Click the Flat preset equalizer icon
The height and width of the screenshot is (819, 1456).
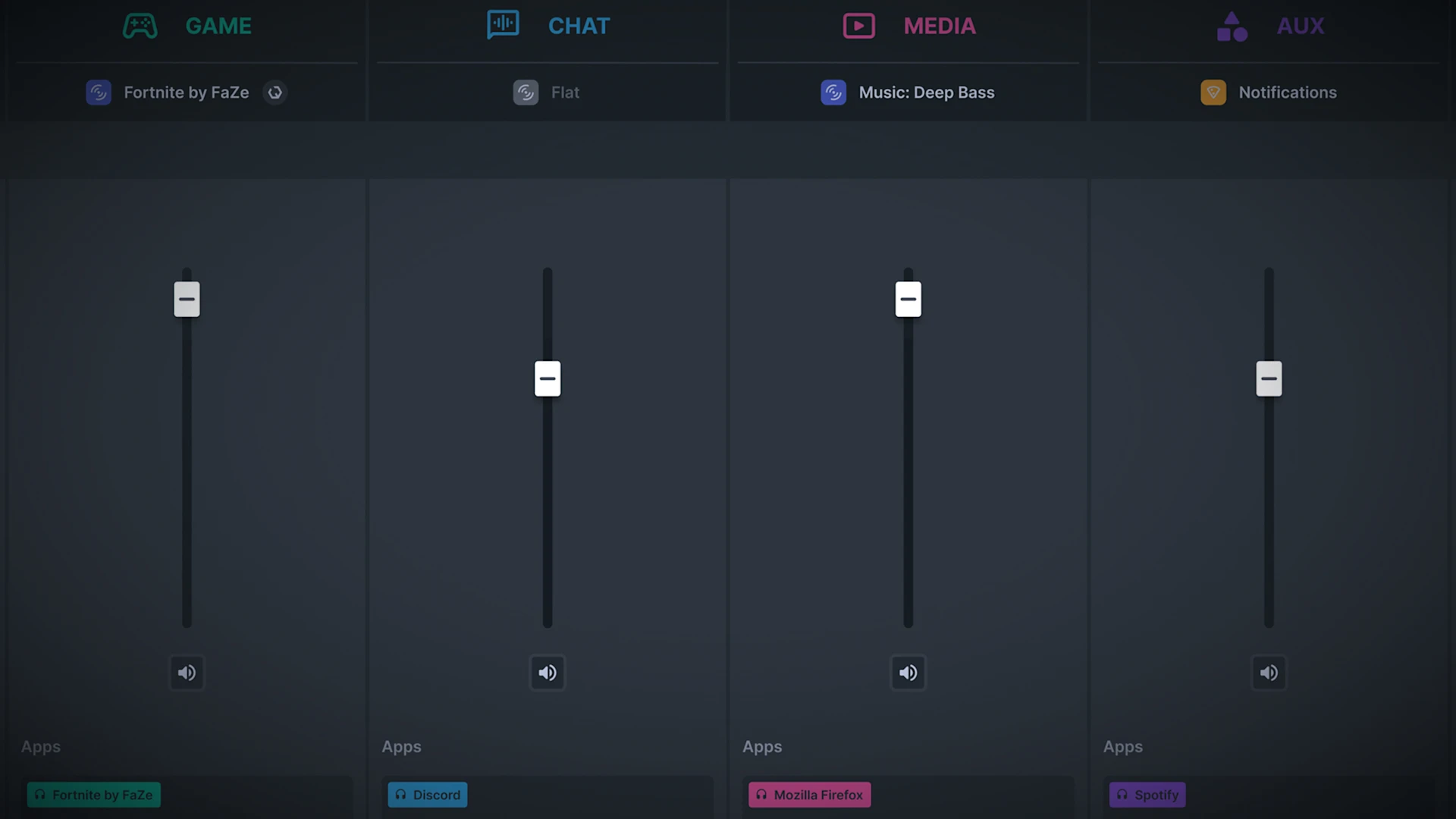(526, 93)
